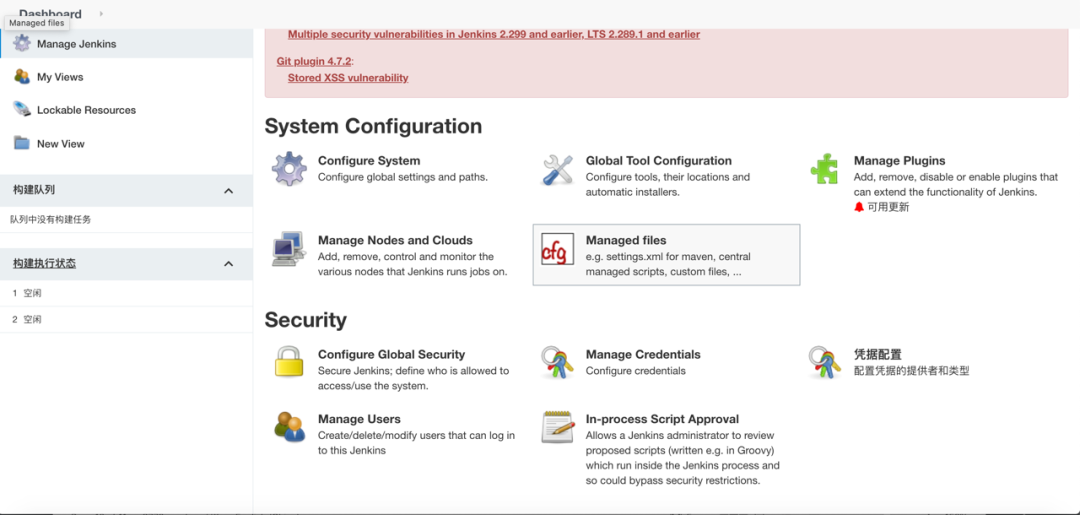Click the Manage Users people icon
The image size is (1080, 515).
[289, 427]
